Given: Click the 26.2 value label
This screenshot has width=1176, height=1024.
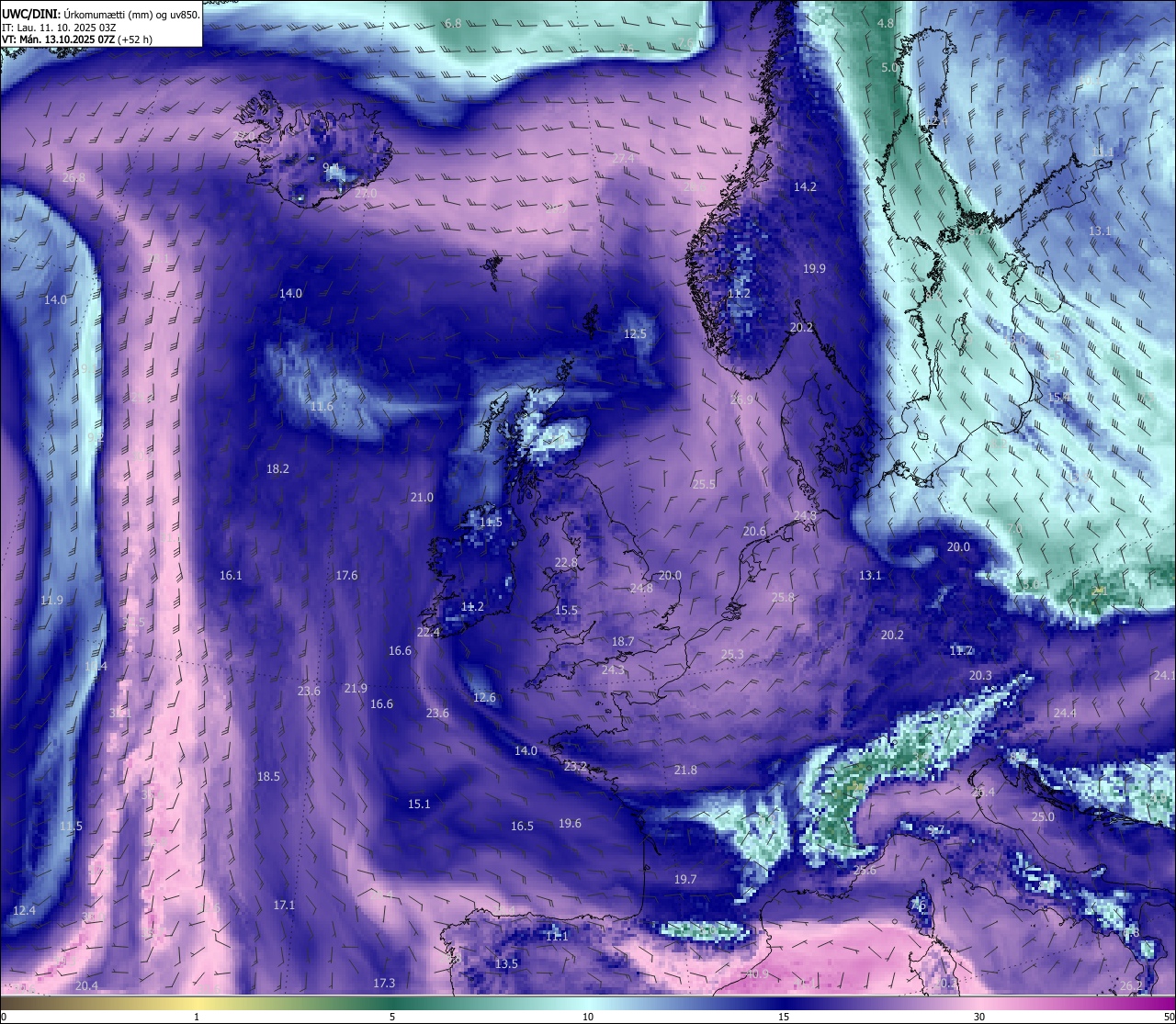Looking at the screenshot, I should pos(1132,985).
